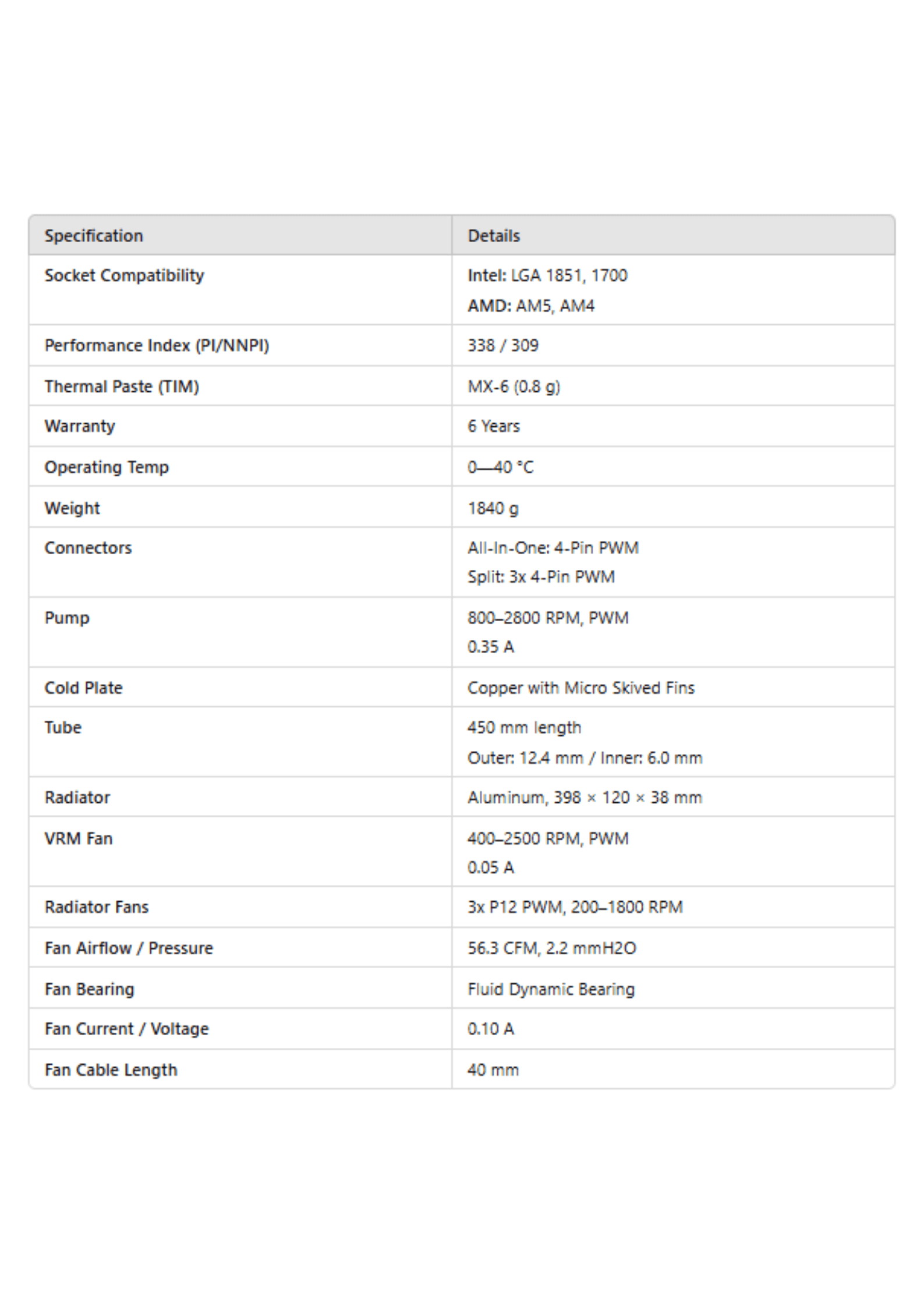
Task: Select the Weight value 1840 g
Action: pyautogui.click(x=493, y=508)
